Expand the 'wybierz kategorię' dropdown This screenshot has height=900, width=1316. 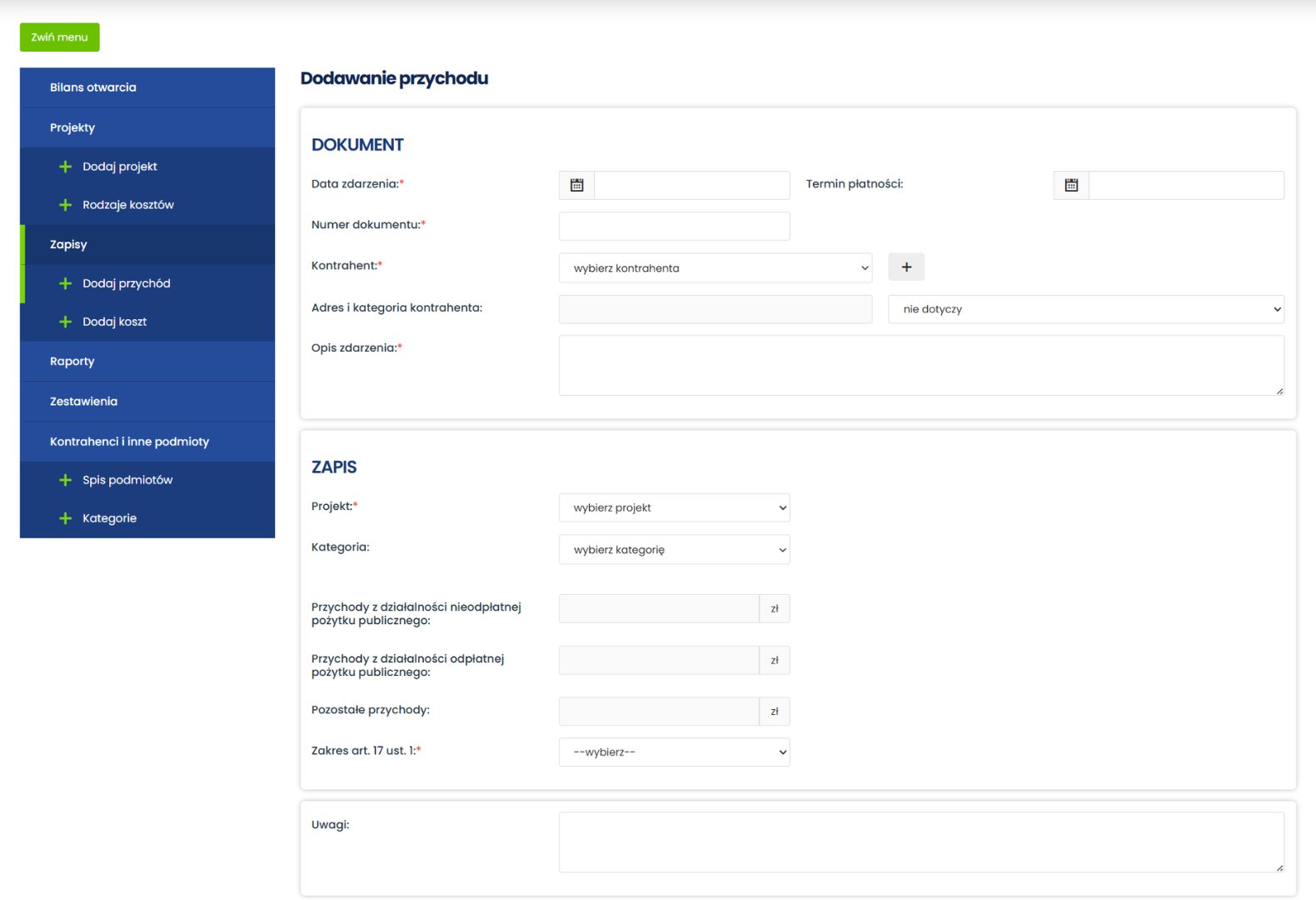(x=674, y=550)
